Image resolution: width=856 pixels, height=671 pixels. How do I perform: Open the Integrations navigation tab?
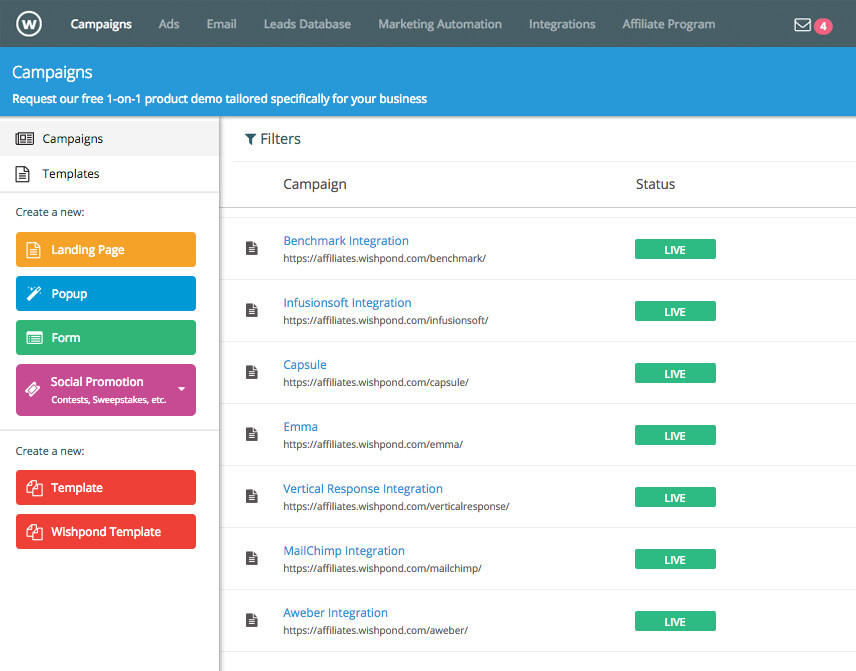(562, 24)
